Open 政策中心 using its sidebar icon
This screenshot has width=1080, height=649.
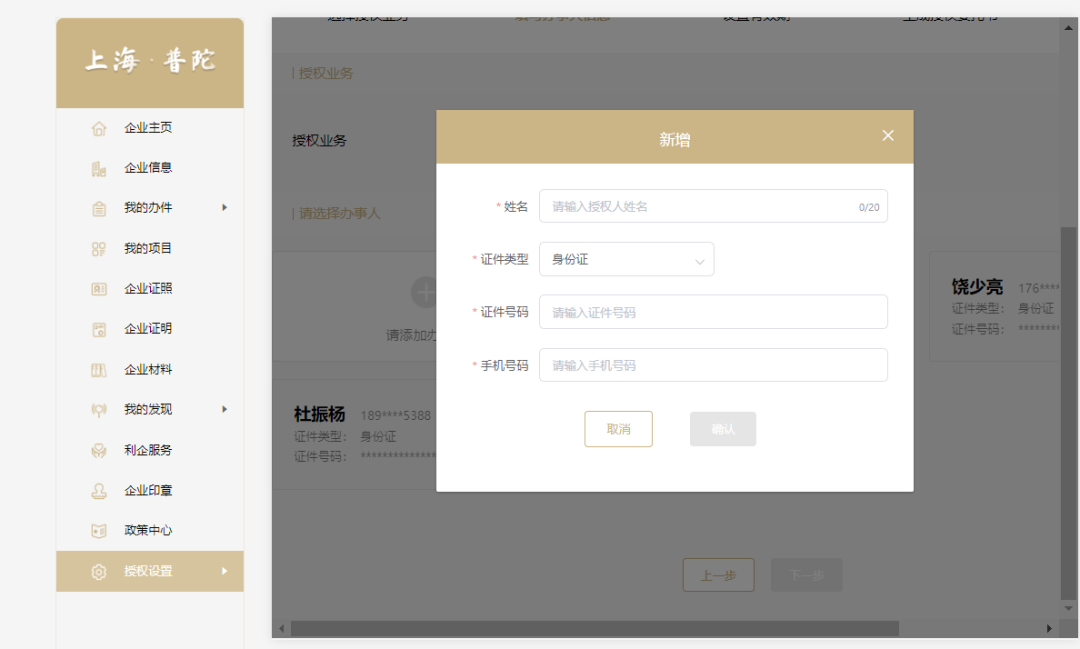[x=99, y=530]
